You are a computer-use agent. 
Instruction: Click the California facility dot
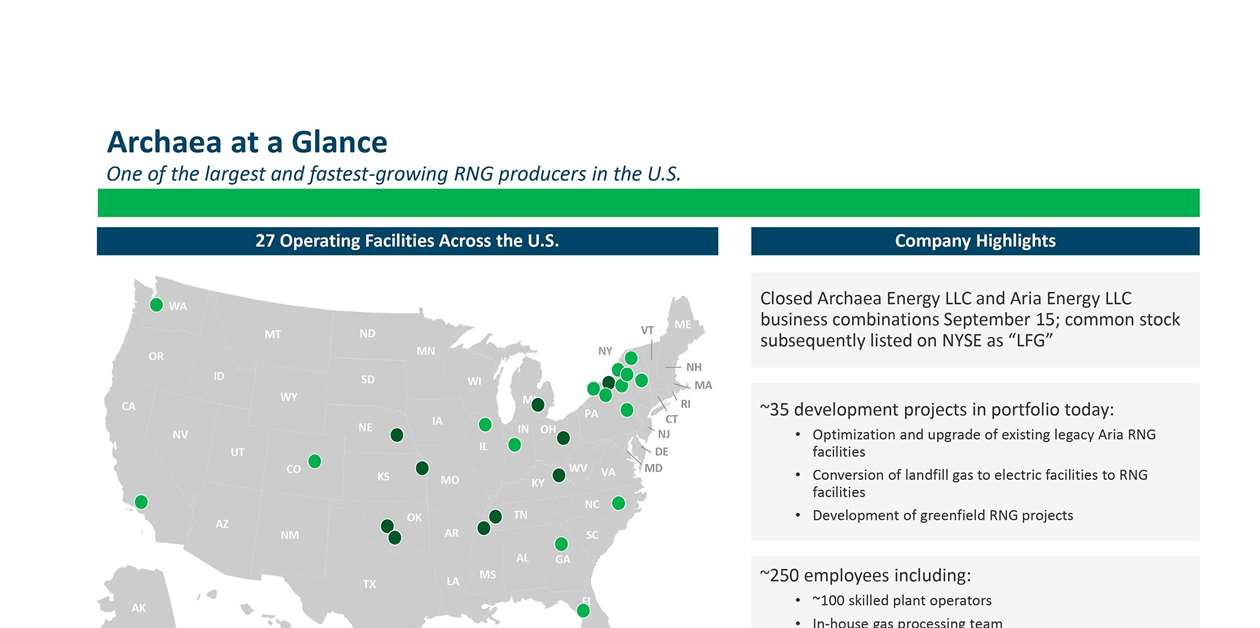click(140, 500)
